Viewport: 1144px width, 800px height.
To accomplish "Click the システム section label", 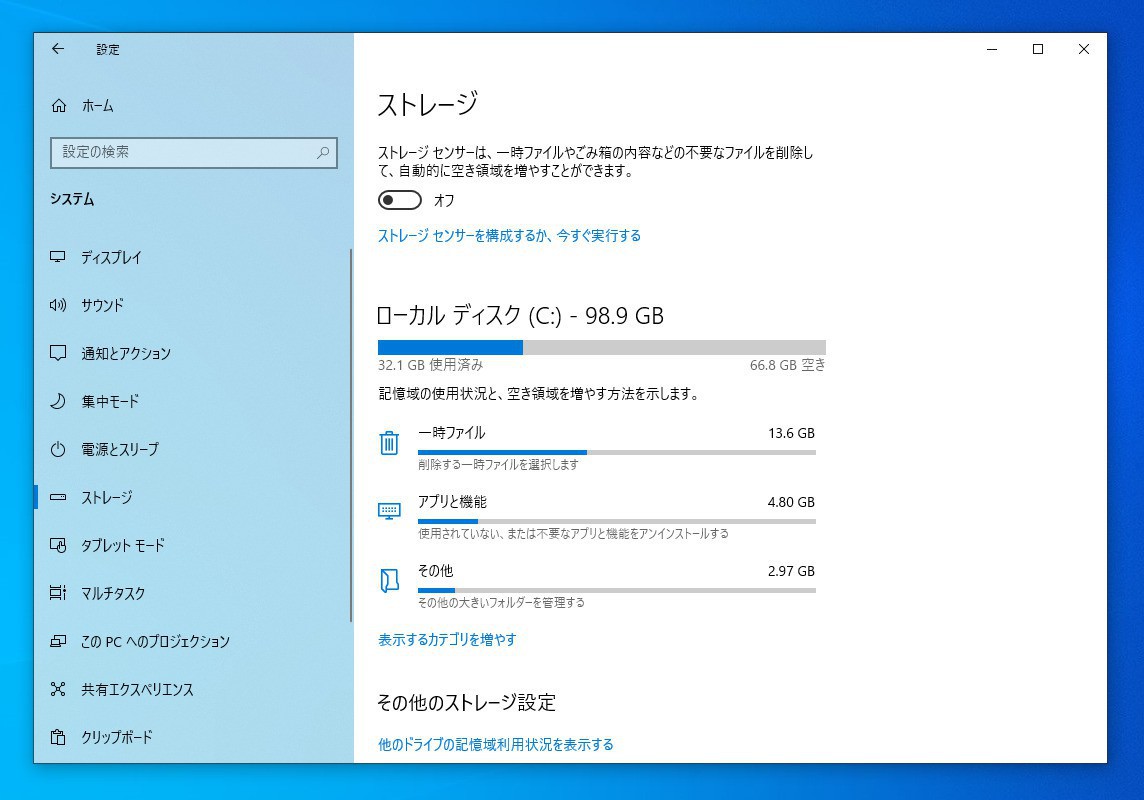I will 72,199.
